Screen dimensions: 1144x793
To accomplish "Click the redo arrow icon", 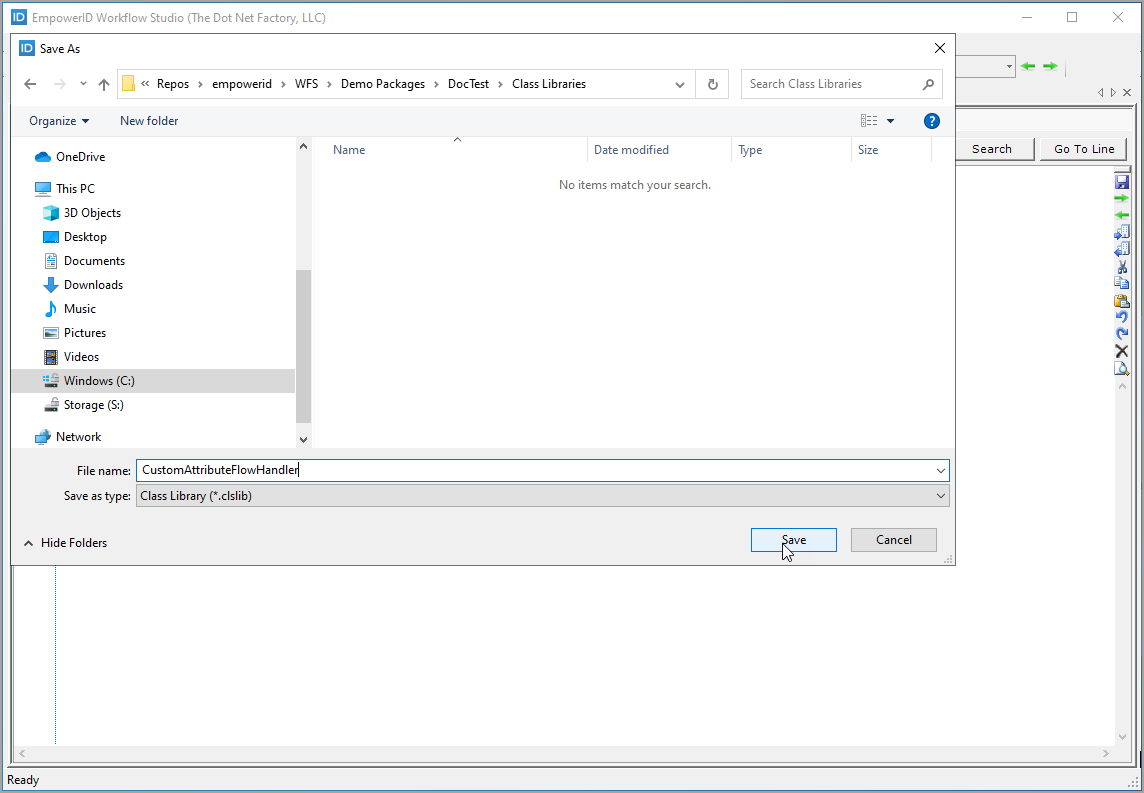I will pyautogui.click(x=1122, y=334).
